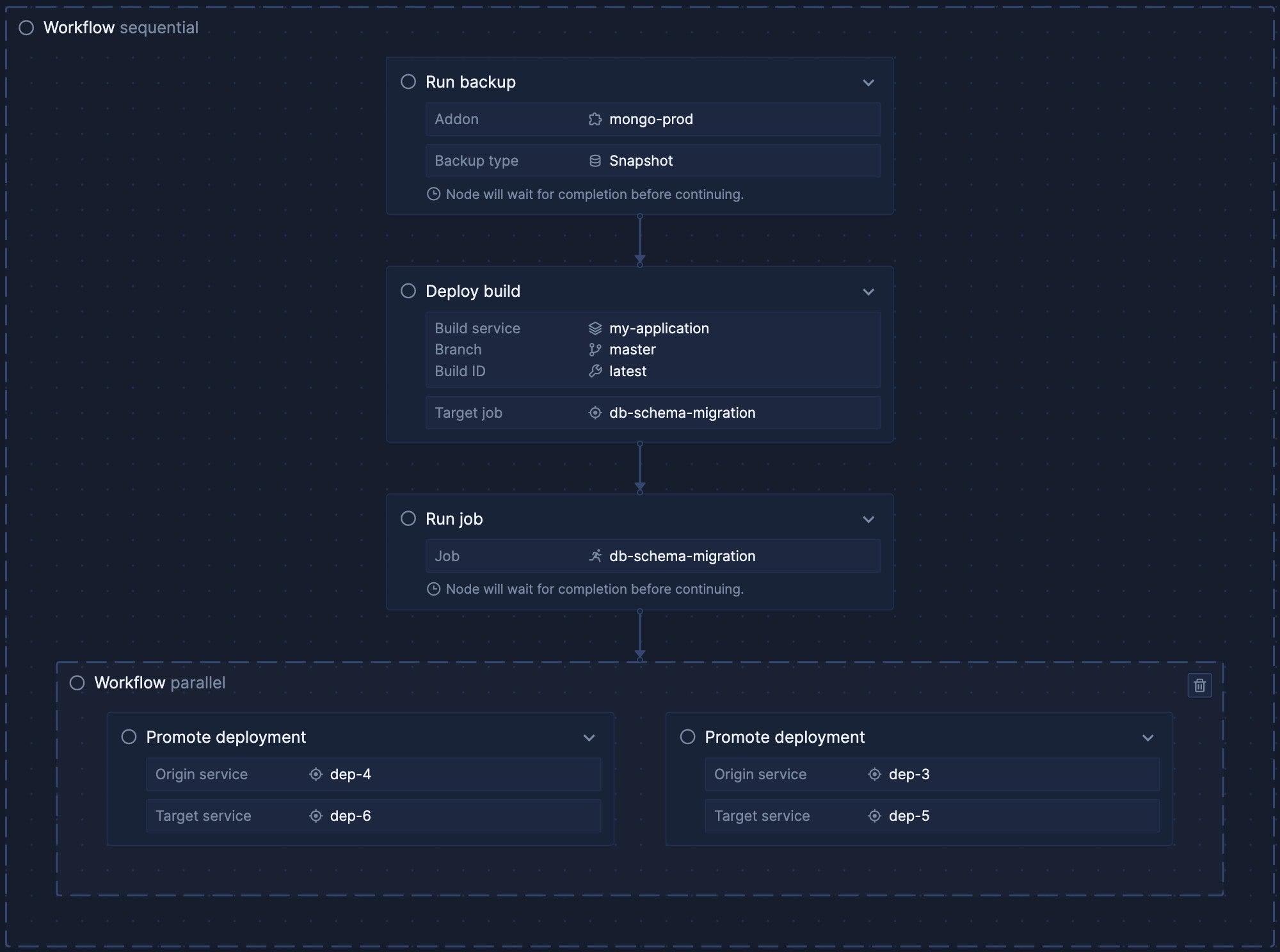The image size is (1280, 952).
Task: Collapse the Run job node chevron
Action: [x=868, y=520]
